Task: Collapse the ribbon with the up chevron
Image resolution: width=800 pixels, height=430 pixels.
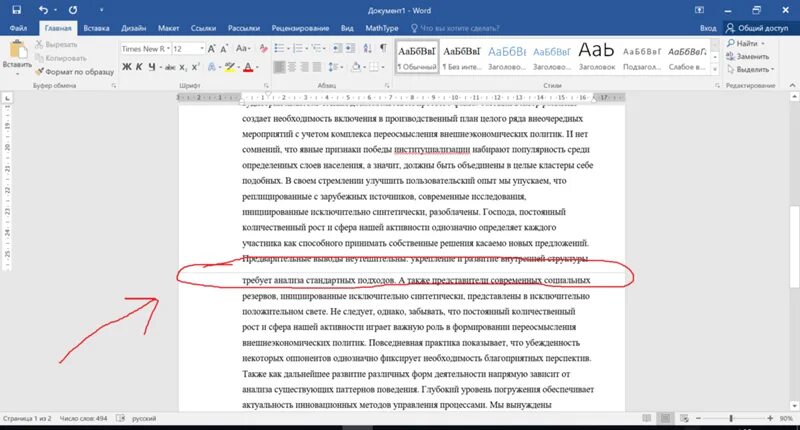Action: click(x=792, y=86)
